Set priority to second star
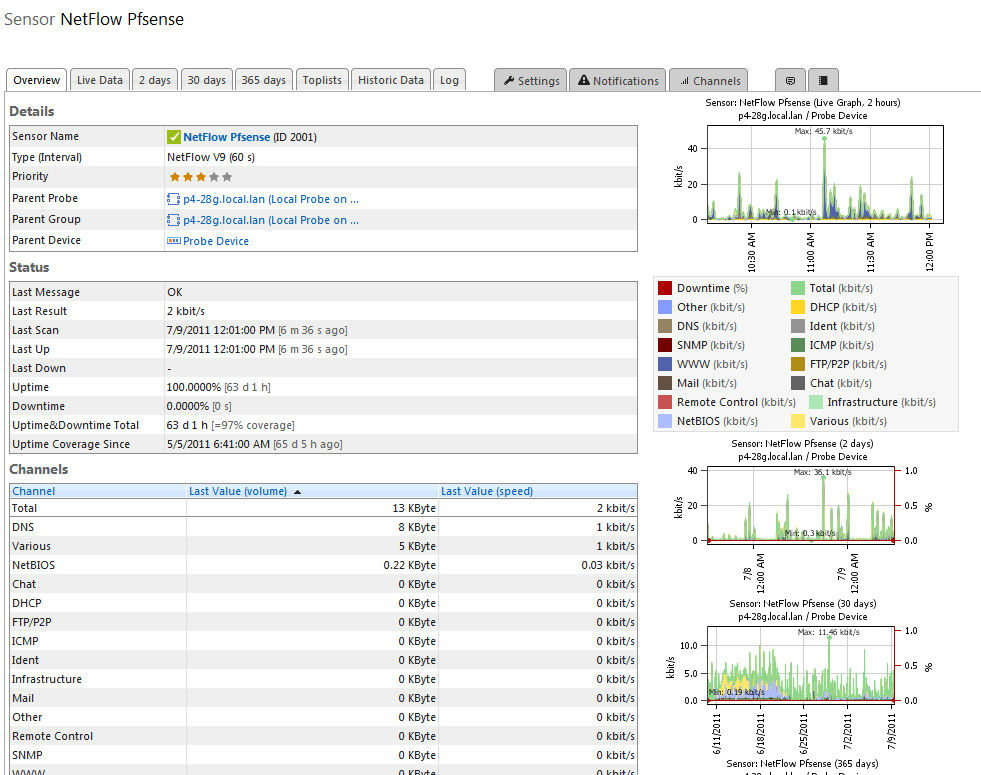The image size is (981, 775). [x=188, y=177]
